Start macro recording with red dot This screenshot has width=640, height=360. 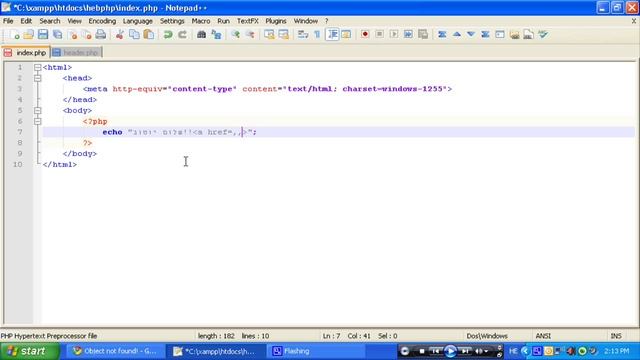pos(365,35)
